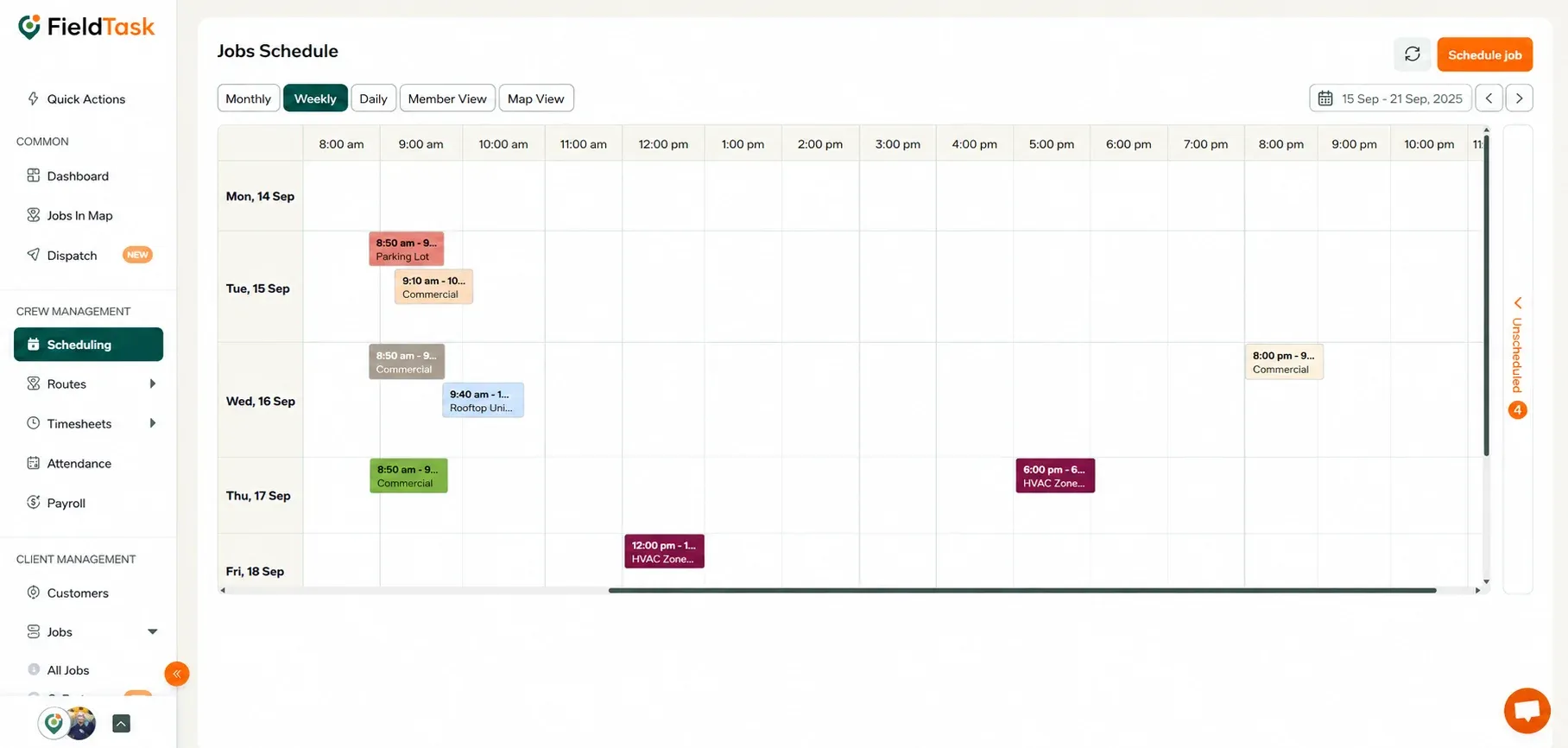Image resolution: width=1568 pixels, height=748 pixels.
Task: Open the 8:00 pm Commercial job Wednesday
Action: click(x=1284, y=362)
